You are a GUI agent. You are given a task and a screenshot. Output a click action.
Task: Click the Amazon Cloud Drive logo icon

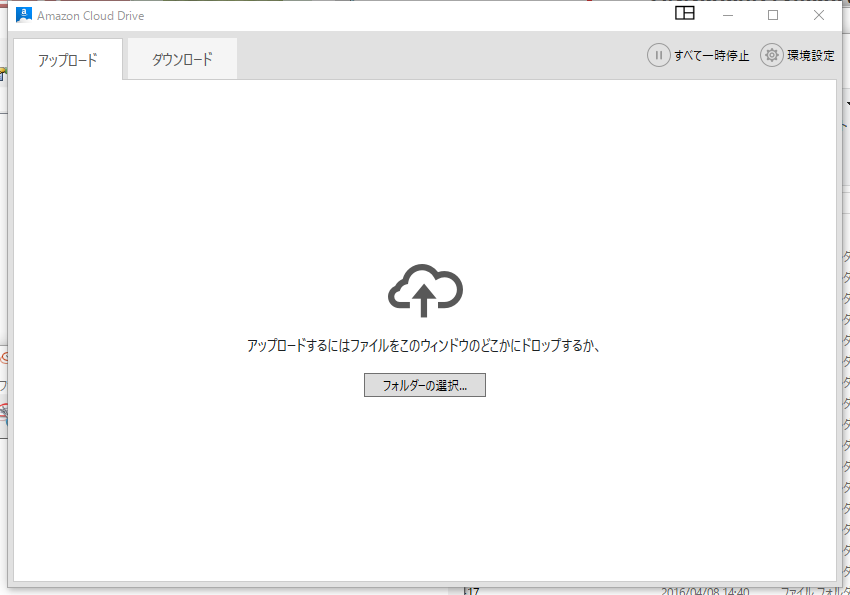[24, 15]
